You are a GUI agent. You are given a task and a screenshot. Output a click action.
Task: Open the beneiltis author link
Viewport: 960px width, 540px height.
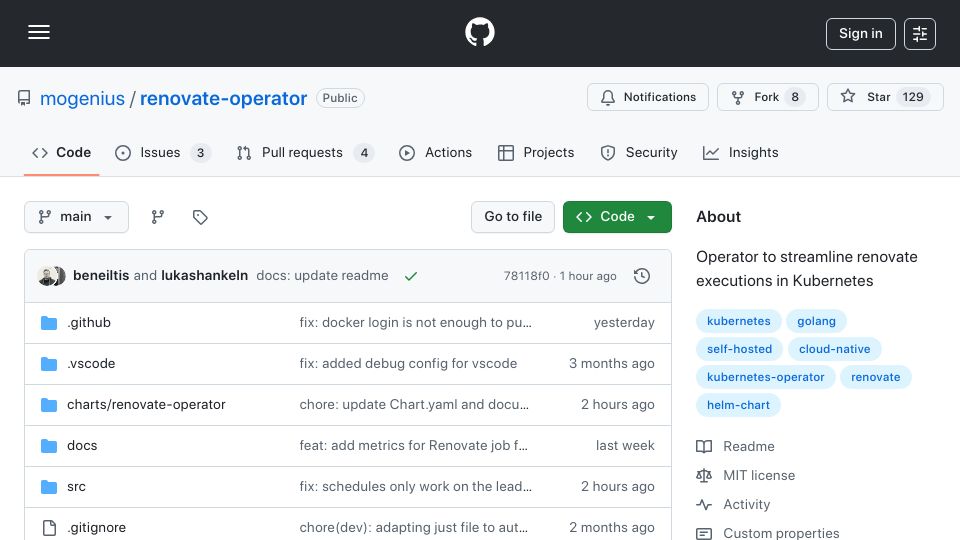pos(101,276)
